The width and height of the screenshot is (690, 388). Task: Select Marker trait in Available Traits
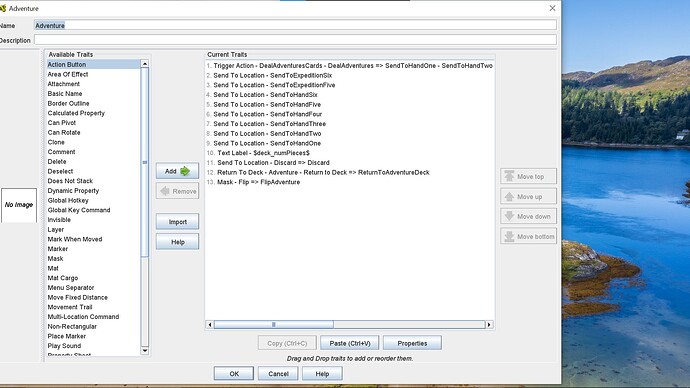(93, 249)
